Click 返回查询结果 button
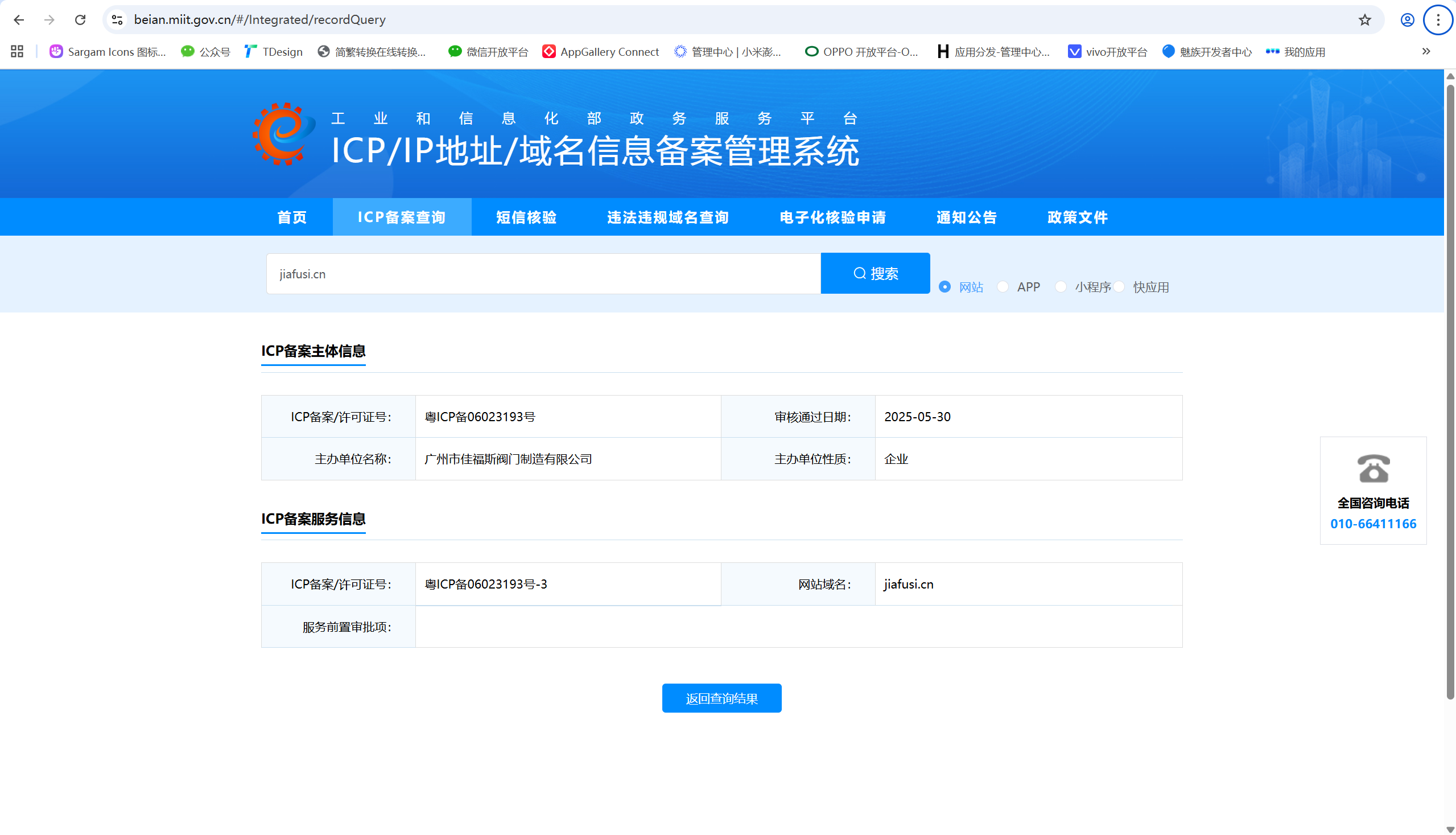 pyautogui.click(x=721, y=698)
